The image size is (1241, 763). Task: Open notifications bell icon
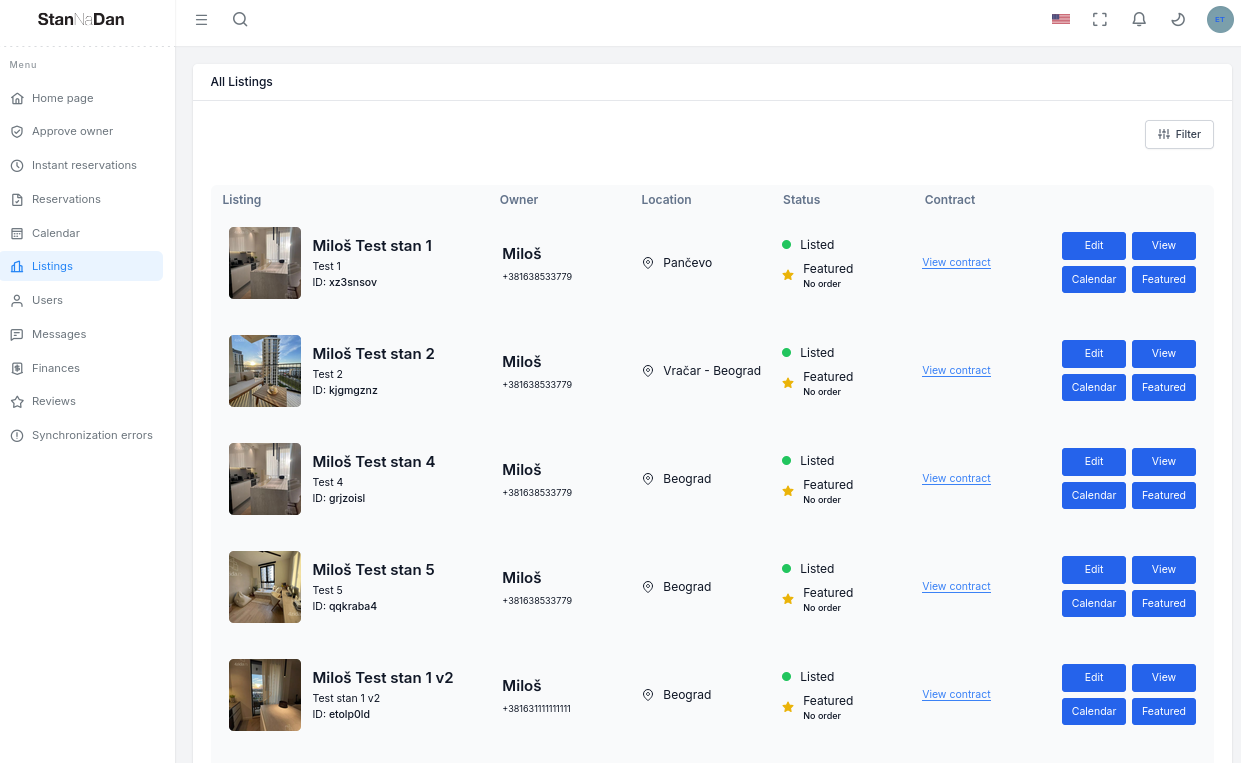[x=1139, y=19]
